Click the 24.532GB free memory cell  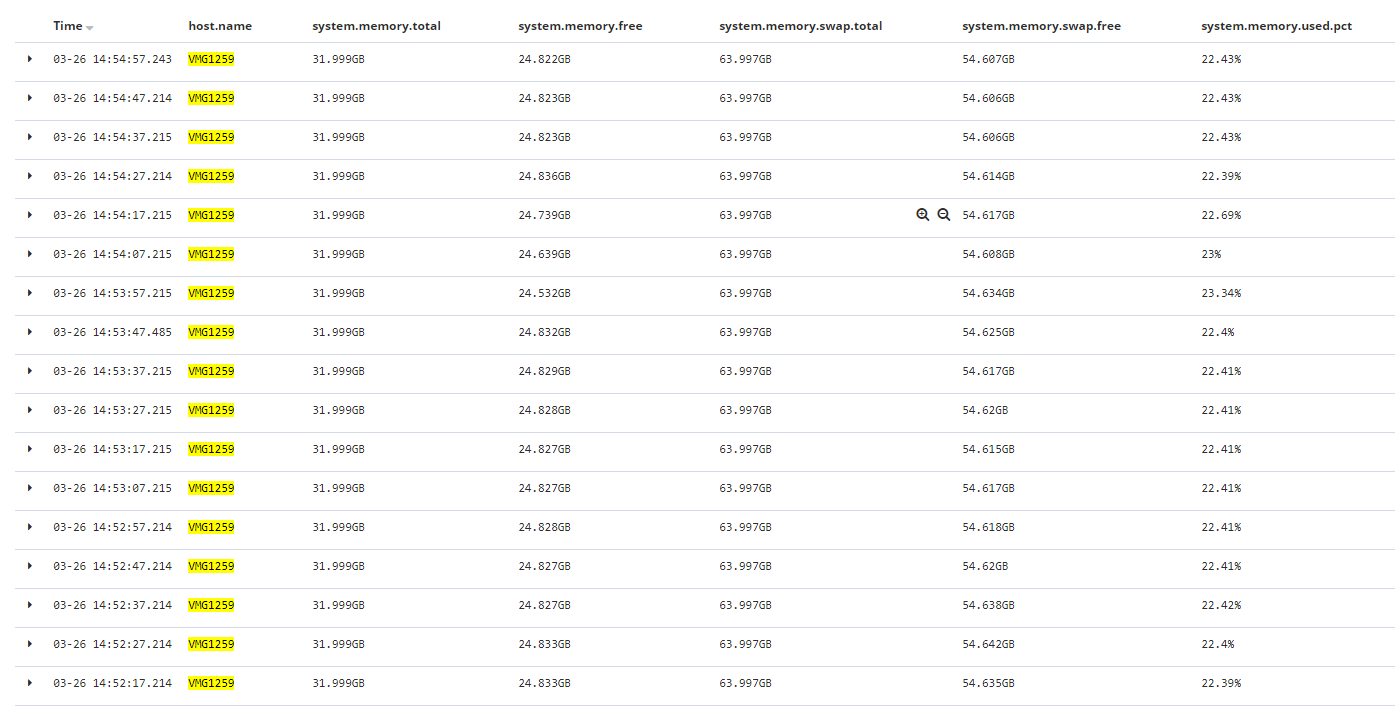tap(544, 293)
